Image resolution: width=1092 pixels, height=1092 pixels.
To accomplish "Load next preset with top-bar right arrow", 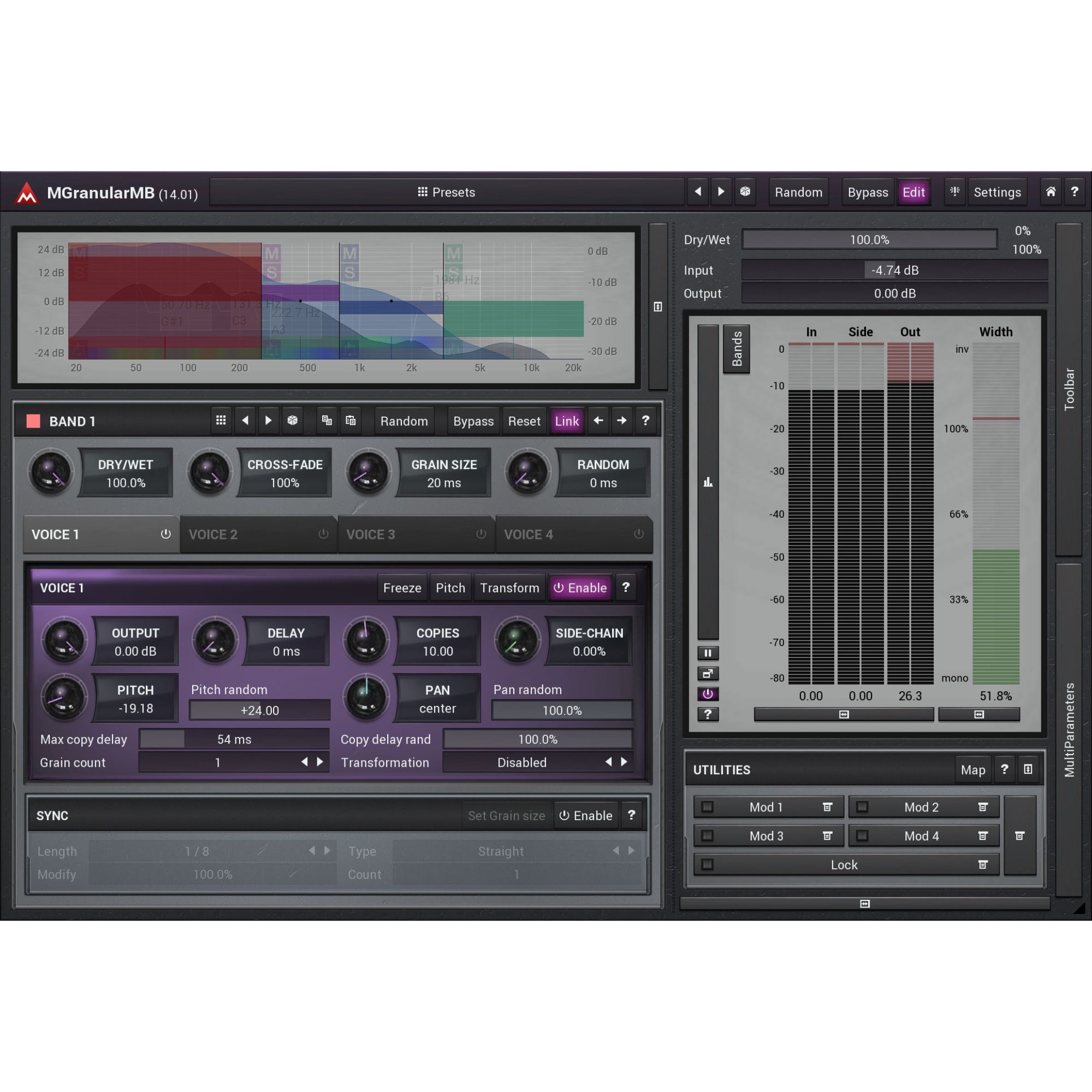I will click(x=721, y=192).
